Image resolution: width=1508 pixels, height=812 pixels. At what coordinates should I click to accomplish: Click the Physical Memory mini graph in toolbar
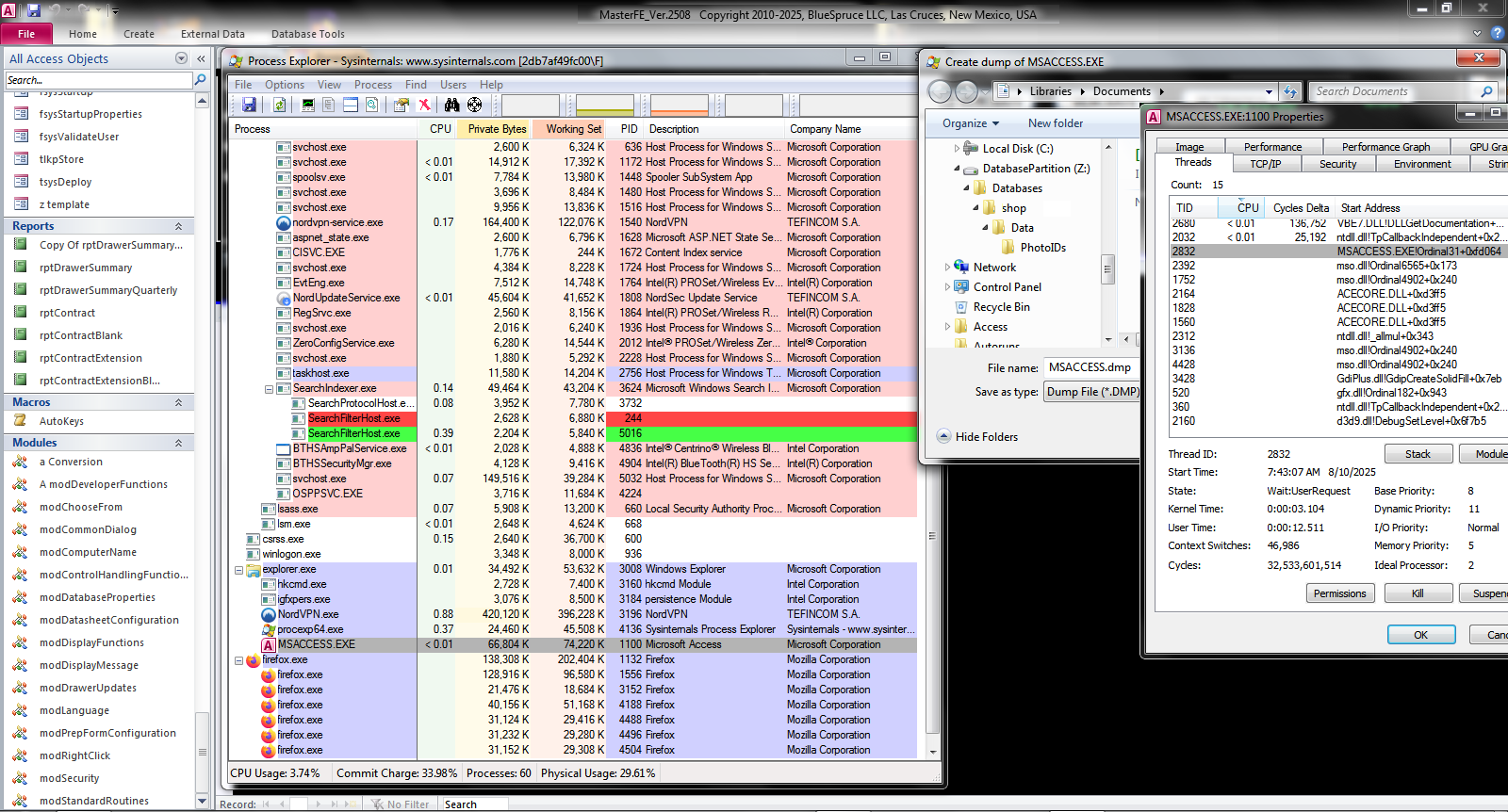point(680,105)
